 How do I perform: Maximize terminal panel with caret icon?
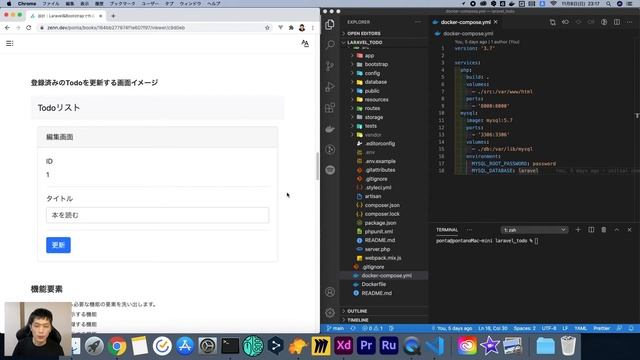click(x=617, y=230)
